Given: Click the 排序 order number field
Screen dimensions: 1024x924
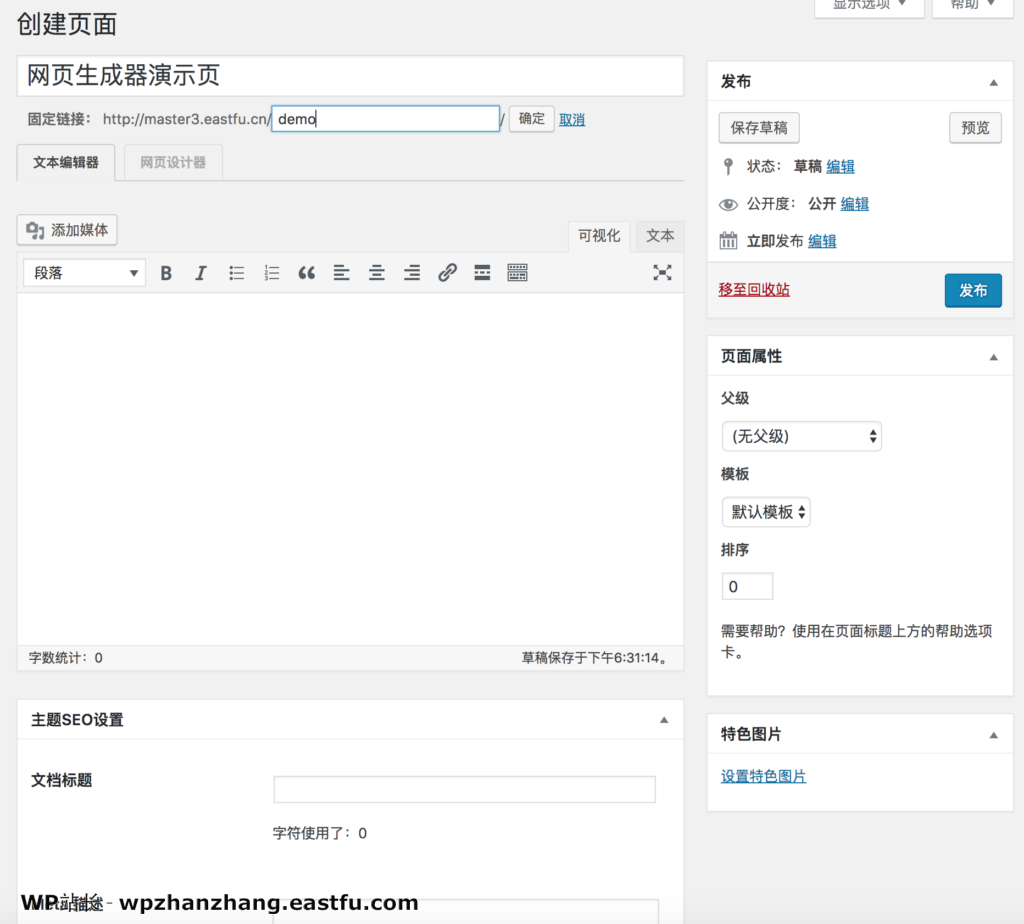Looking at the screenshot, I should (x=747, y=586).
